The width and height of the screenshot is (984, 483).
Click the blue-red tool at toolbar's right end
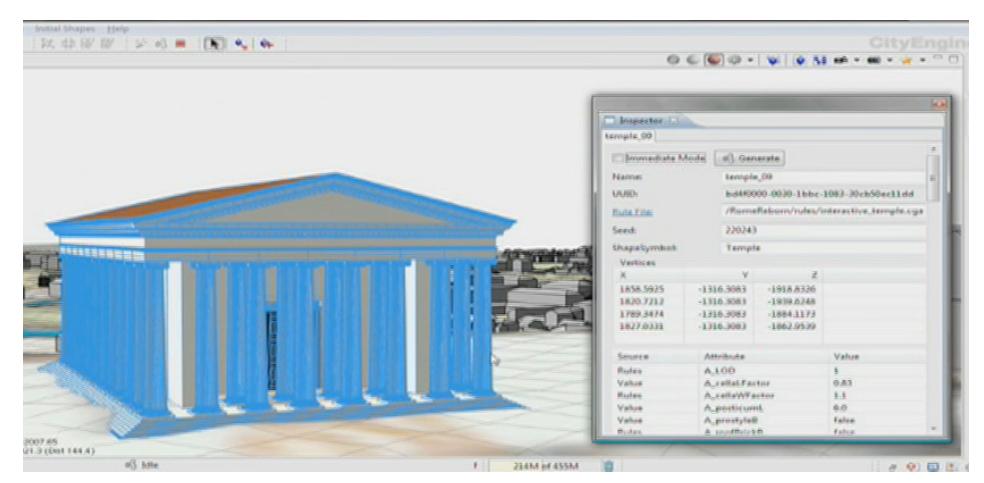(x=267, y=44)
